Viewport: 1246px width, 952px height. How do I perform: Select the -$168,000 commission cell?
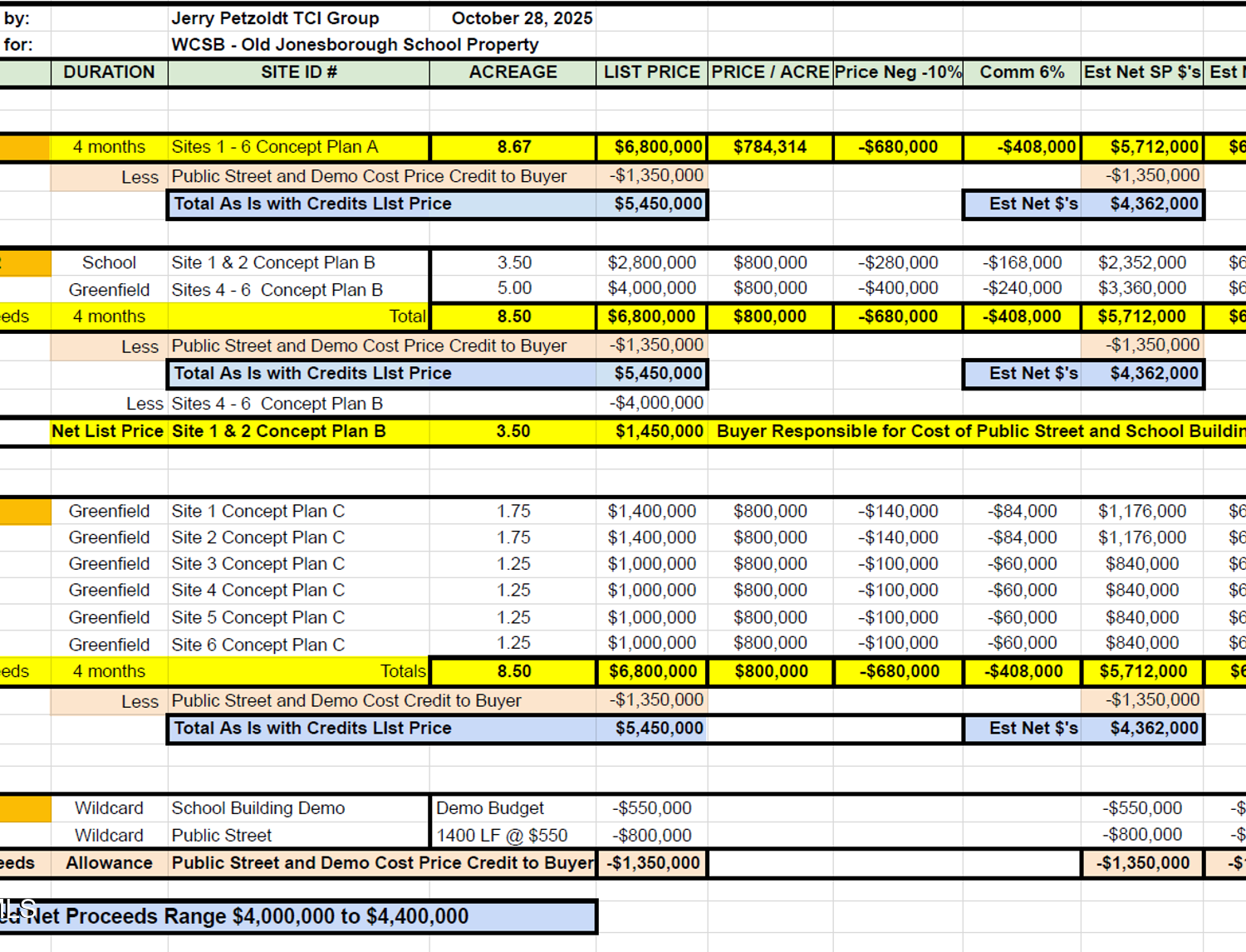click(x=1022, y=263)
